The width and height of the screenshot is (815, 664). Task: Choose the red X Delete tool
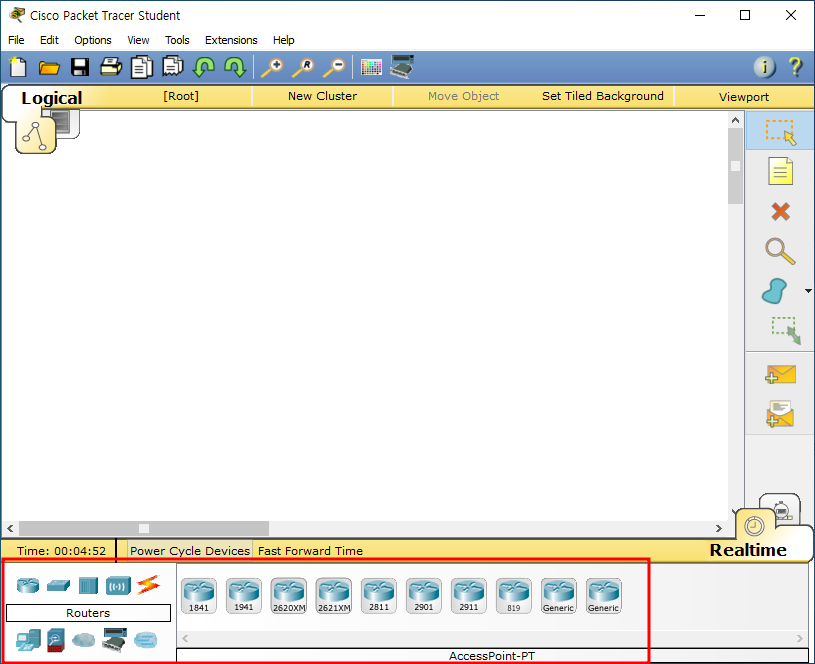[x=780, y=212]
